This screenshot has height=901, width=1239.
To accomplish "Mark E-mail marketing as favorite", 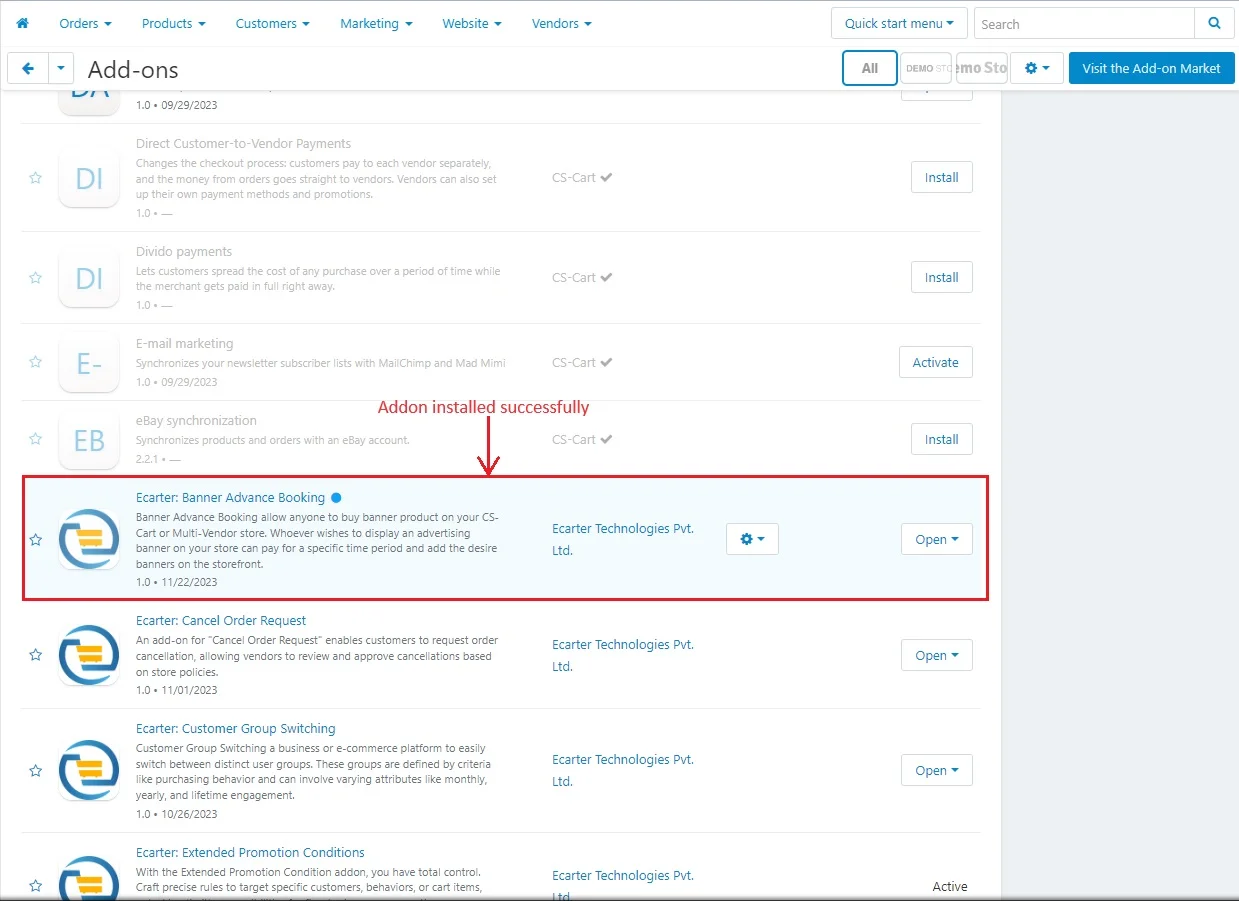I will coord(36,362).
